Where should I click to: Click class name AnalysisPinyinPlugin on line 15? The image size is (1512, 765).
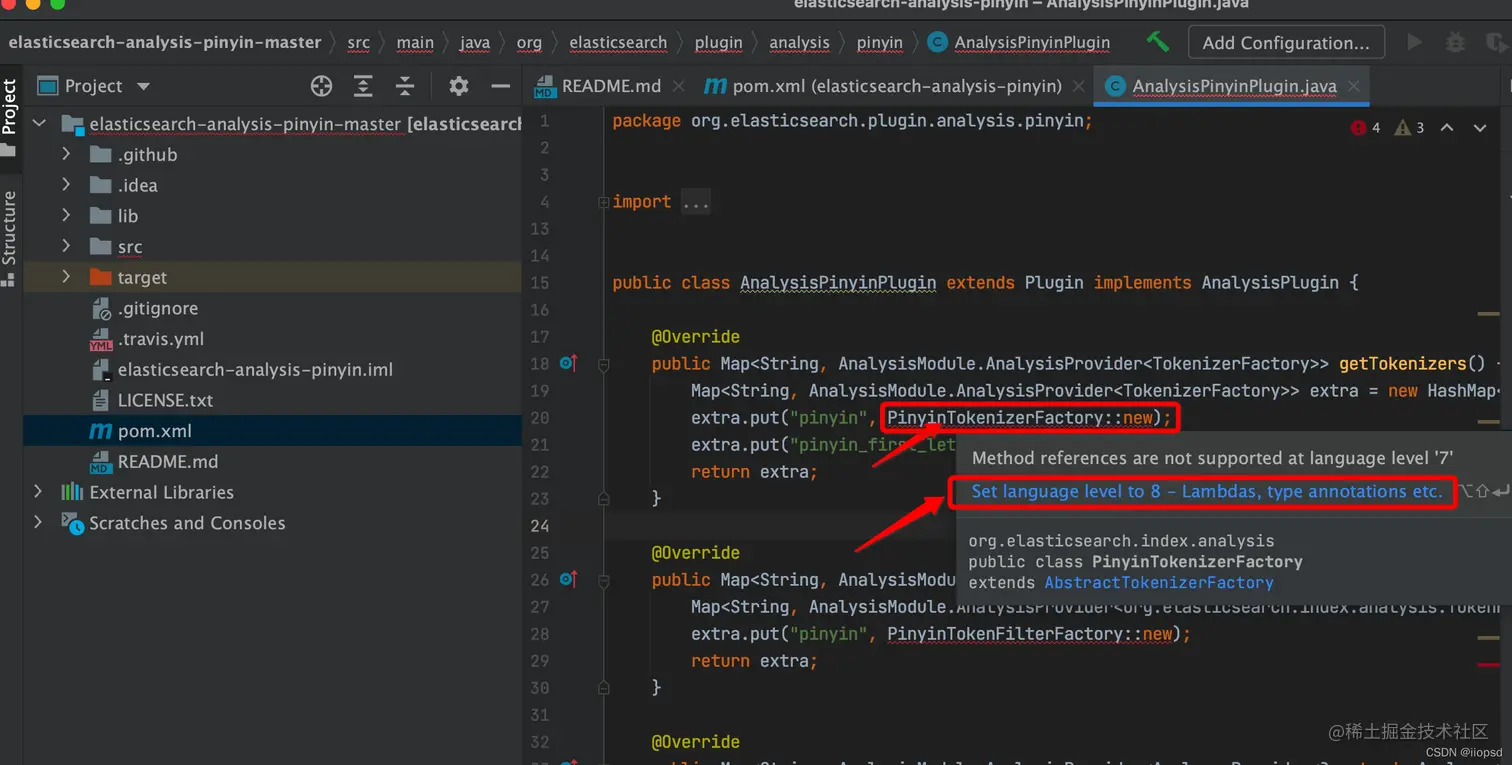click(x=838, y=283)
